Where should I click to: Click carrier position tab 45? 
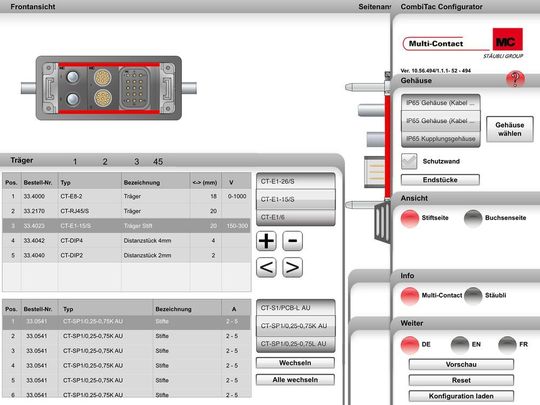click(158, 162)
